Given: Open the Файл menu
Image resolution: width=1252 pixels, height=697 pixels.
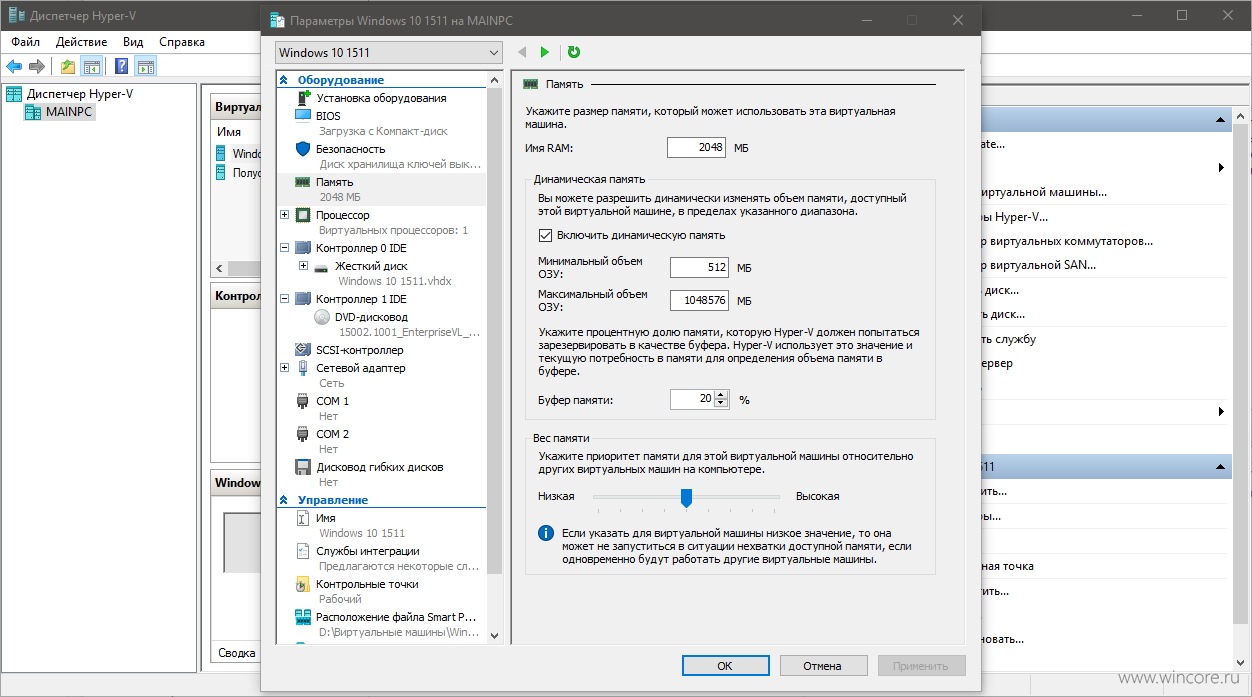Looking at the screenshot, I should coord(26,42).
